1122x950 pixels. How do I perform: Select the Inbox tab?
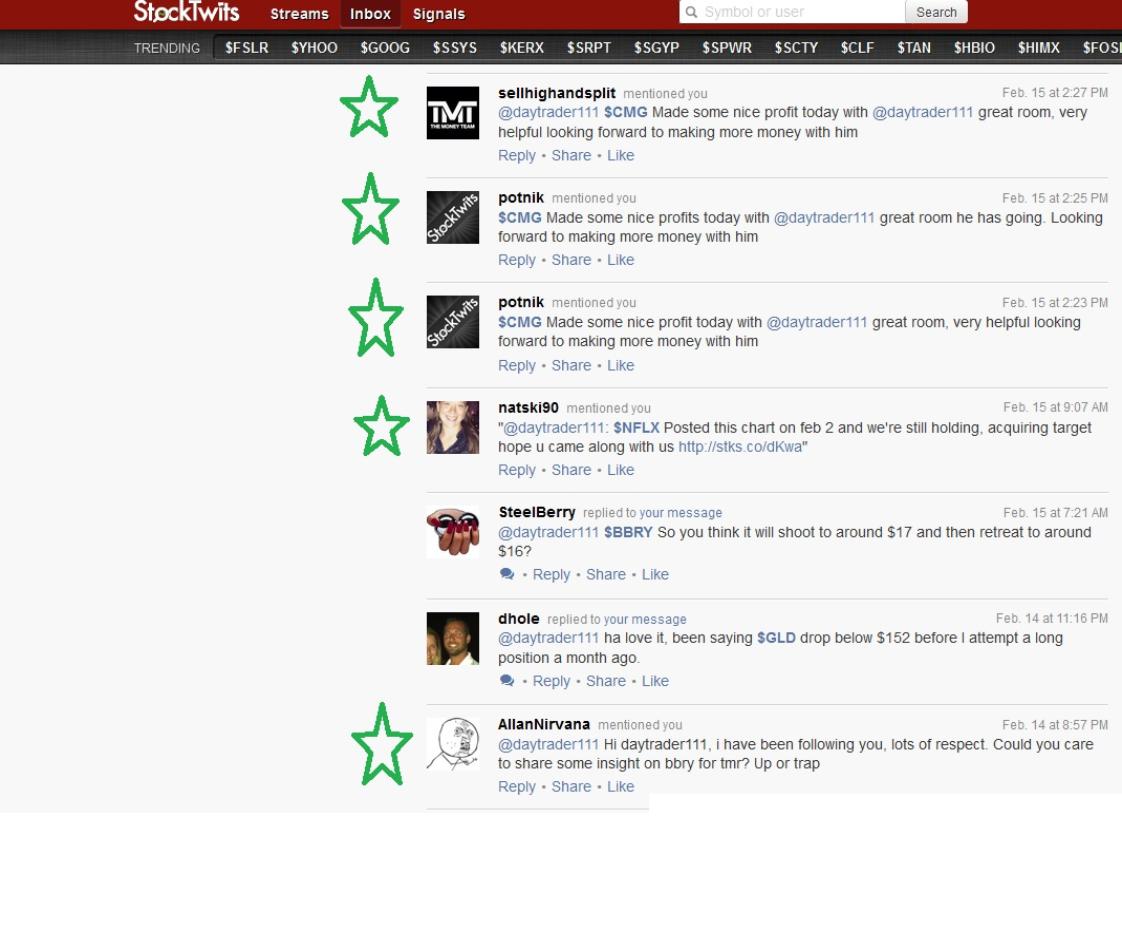click(x=370, y=14)
